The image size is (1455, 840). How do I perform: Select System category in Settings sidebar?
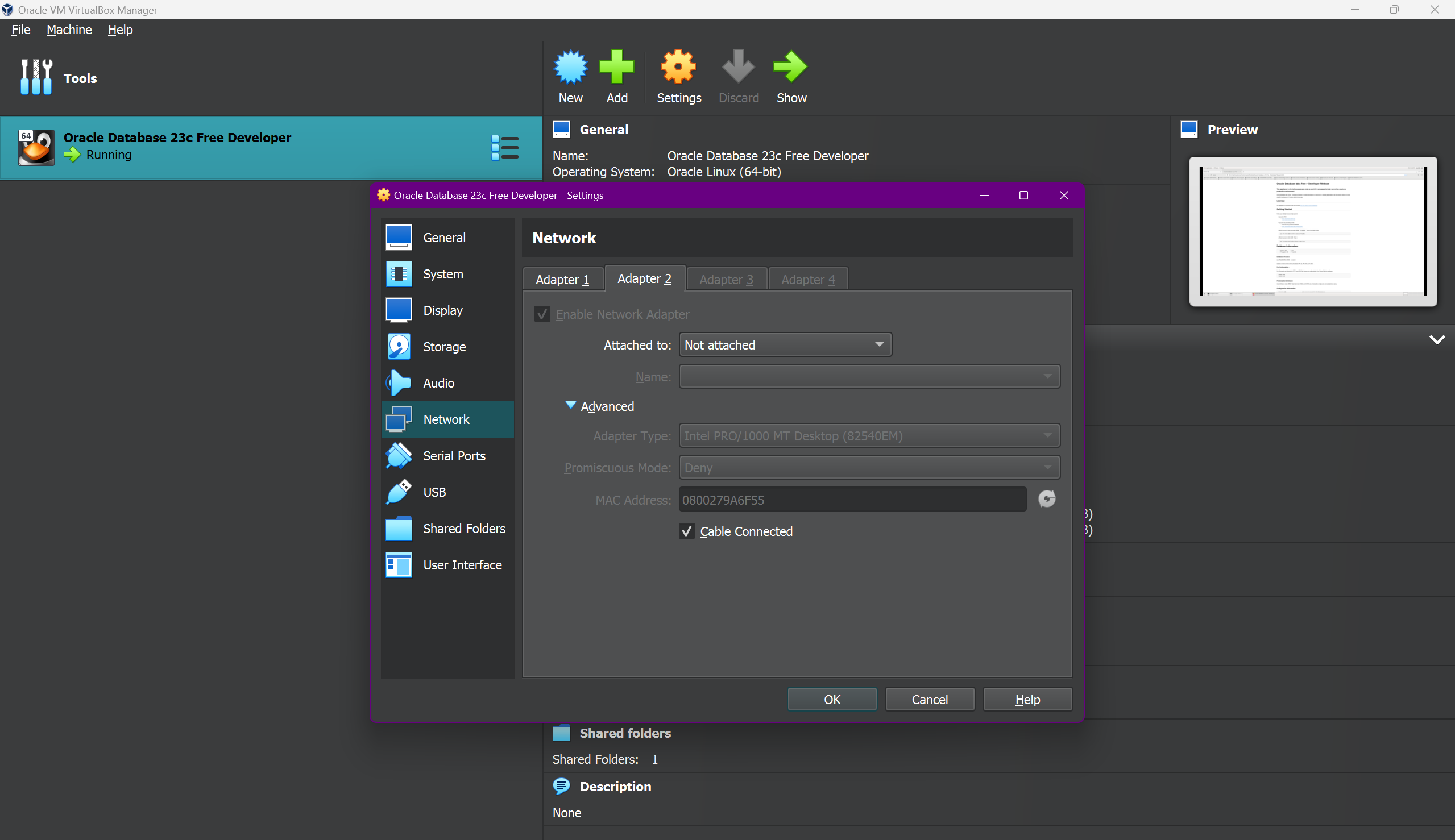(447, 274)
